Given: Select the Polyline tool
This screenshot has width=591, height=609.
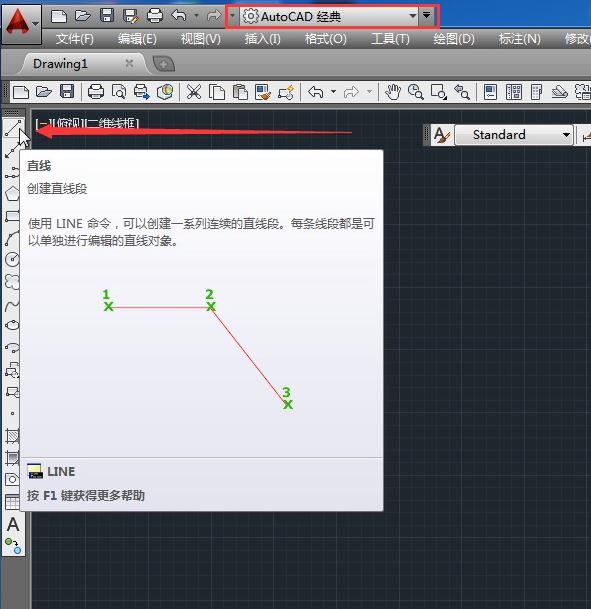Looking at the screenshot, I should [x=11, y=173].
